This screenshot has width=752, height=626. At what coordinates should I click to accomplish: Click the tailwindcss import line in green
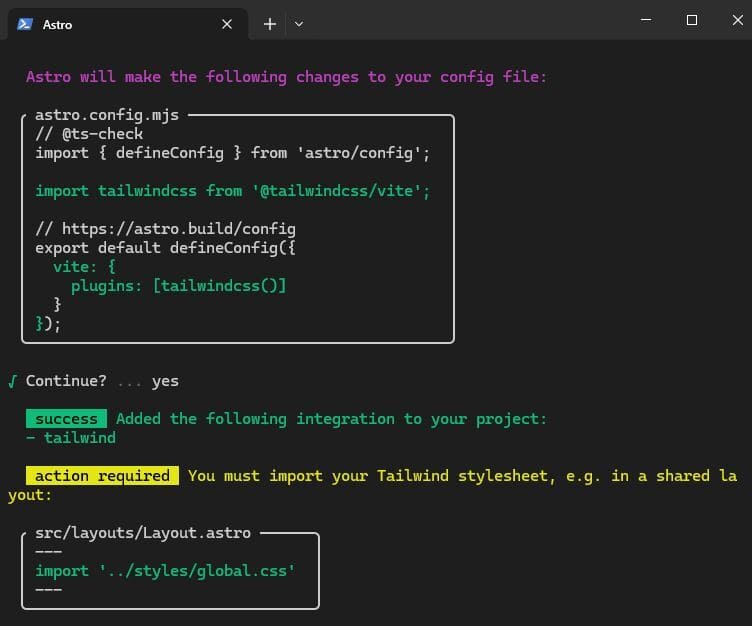point(233,191)
